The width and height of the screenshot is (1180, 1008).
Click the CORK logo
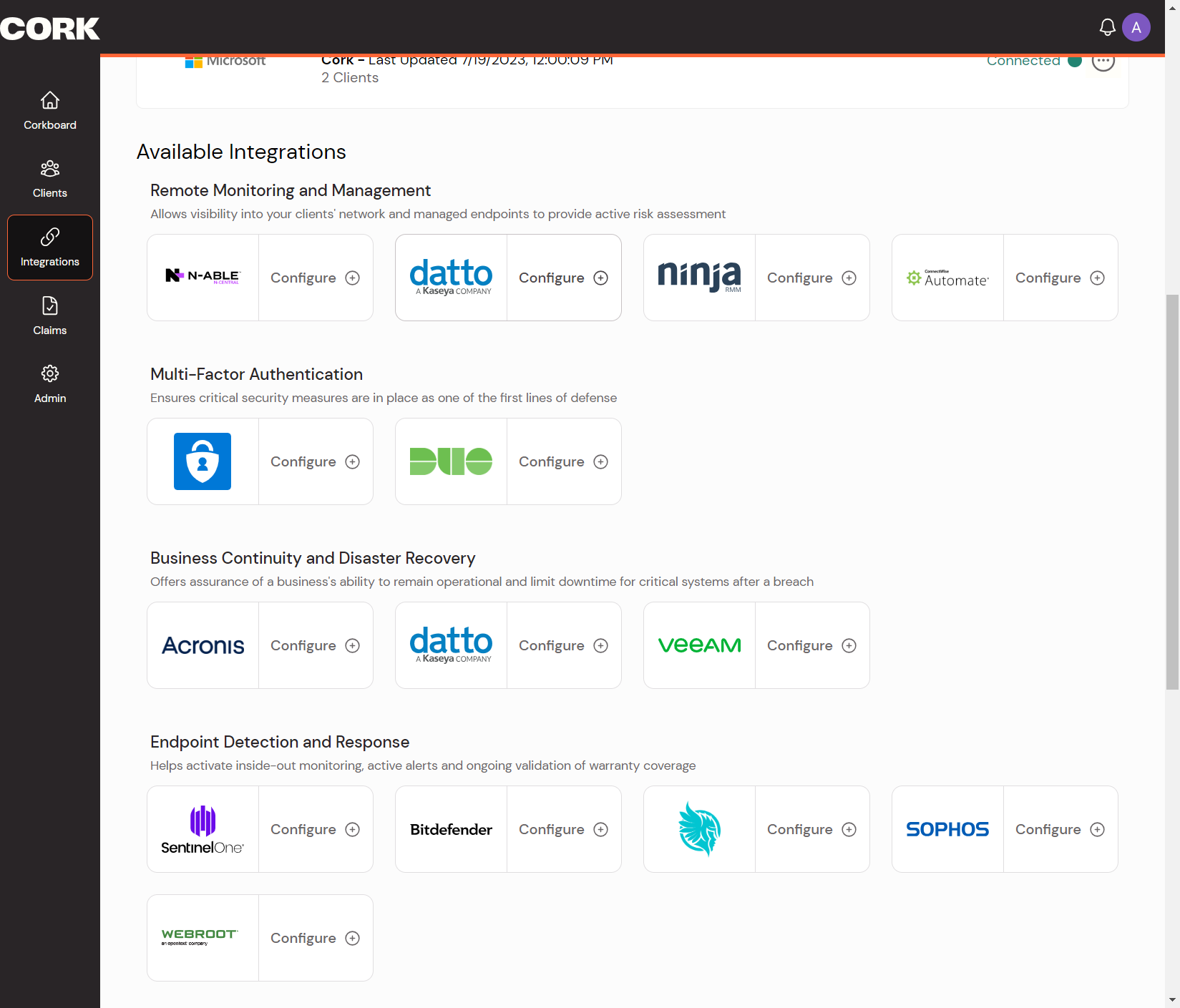tap(50, 29)
